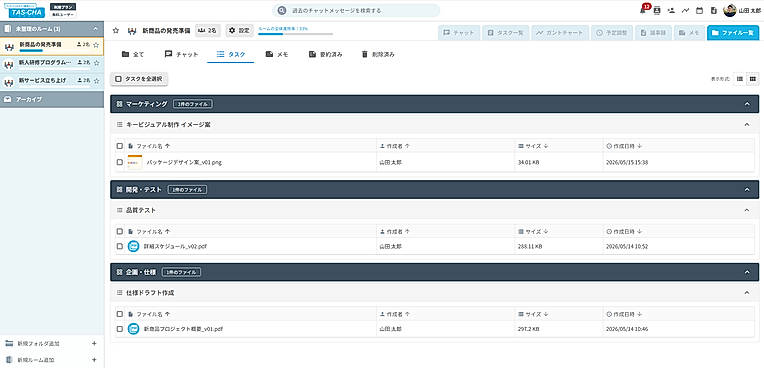Open the notifications bell with red badge
Image resolution: width=764 pixels, height=368 pixels.
(643, 10)
